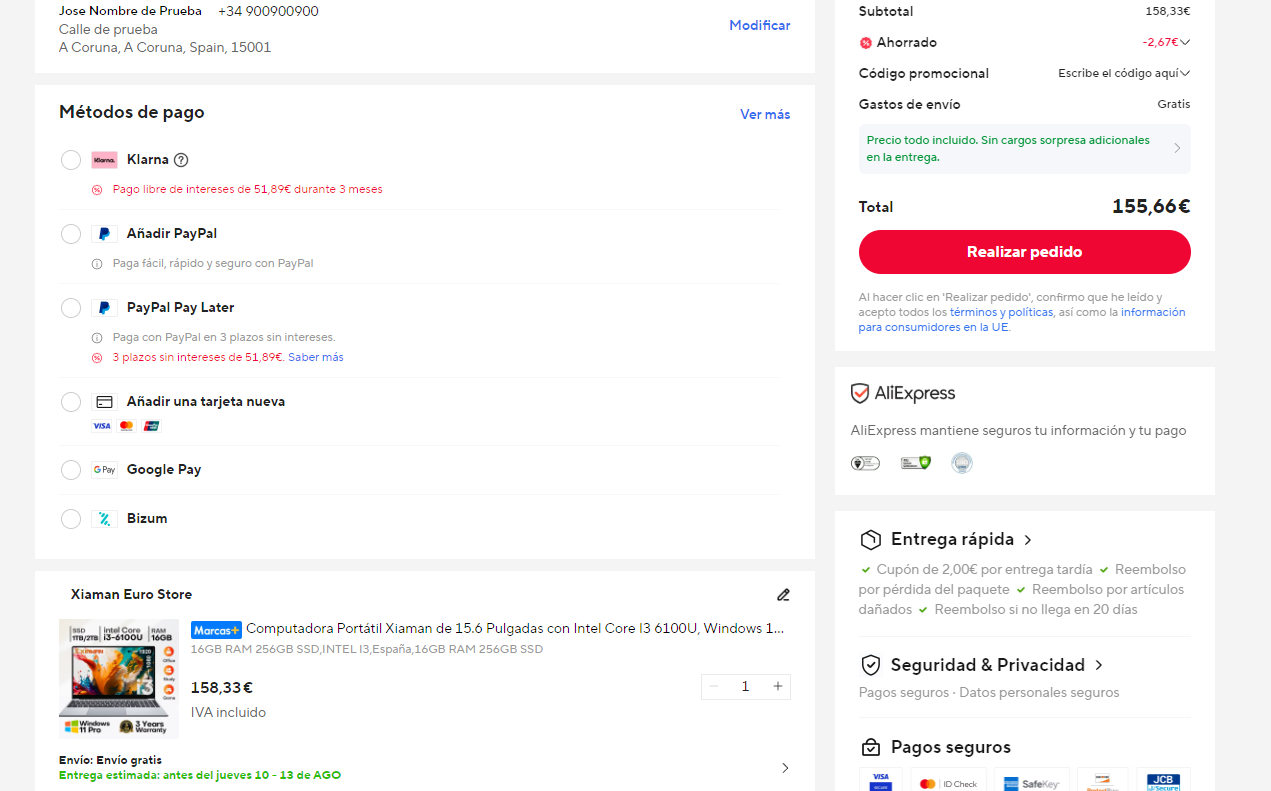
Task: Select the Añadir PayPal radio button
Action: [x=71, y=234]
